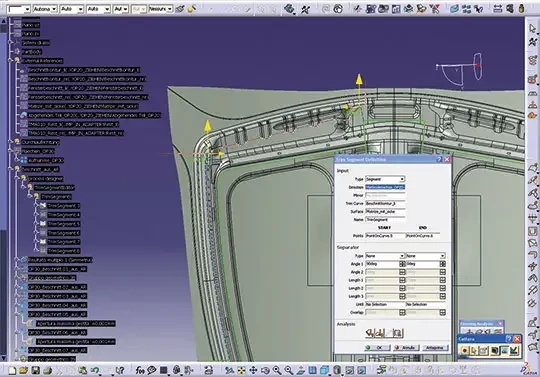
Task: Click the New document icon in bottom toolbar
Action: 12,370
